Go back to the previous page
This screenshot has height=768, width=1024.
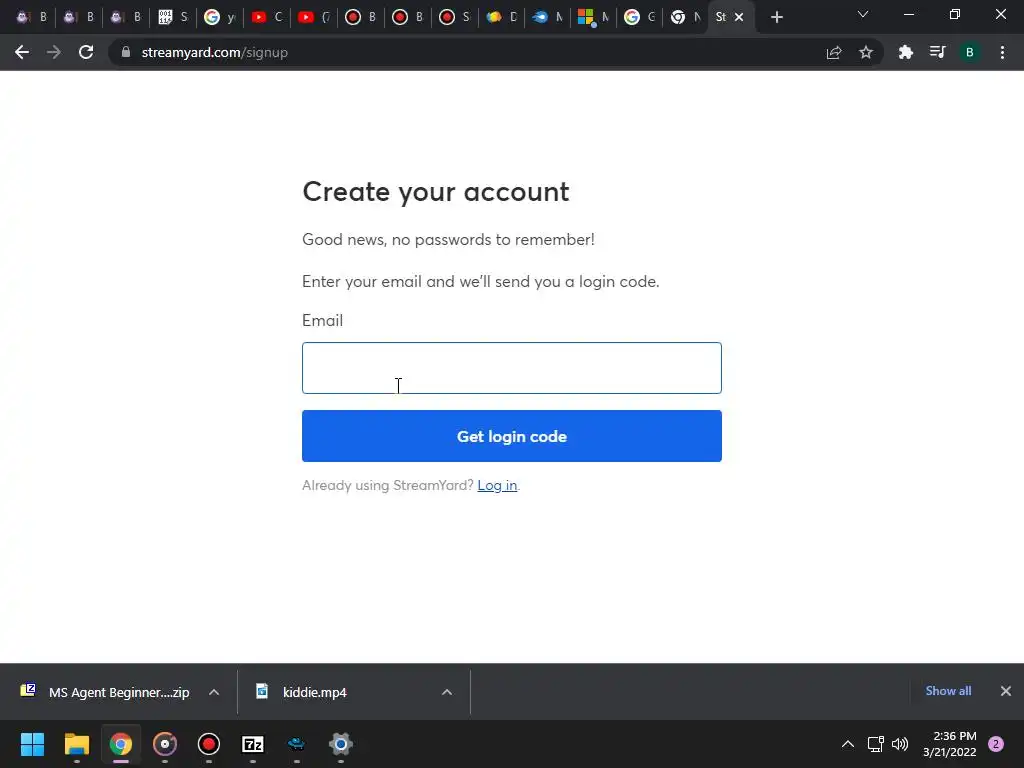[22, 52]
